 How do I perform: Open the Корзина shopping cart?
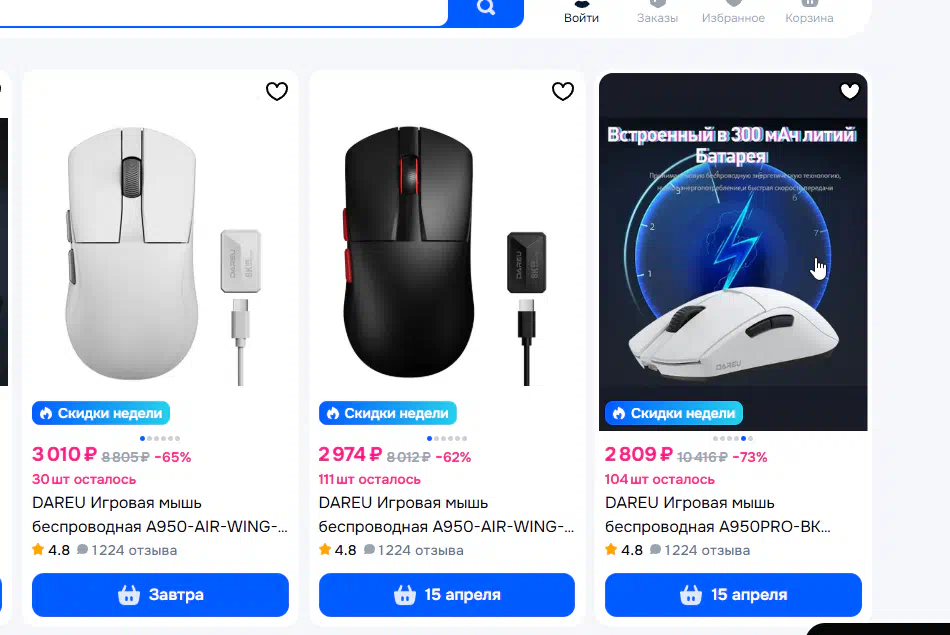tap(809, 12)
